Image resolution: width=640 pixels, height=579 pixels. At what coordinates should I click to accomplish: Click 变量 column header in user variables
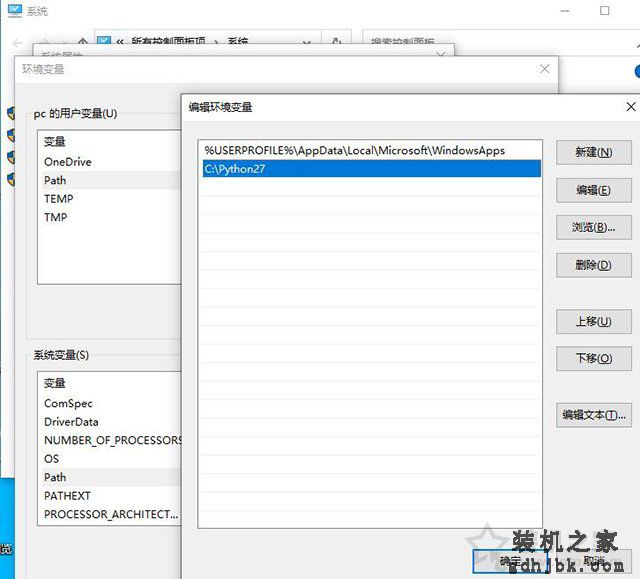(55, 142)
